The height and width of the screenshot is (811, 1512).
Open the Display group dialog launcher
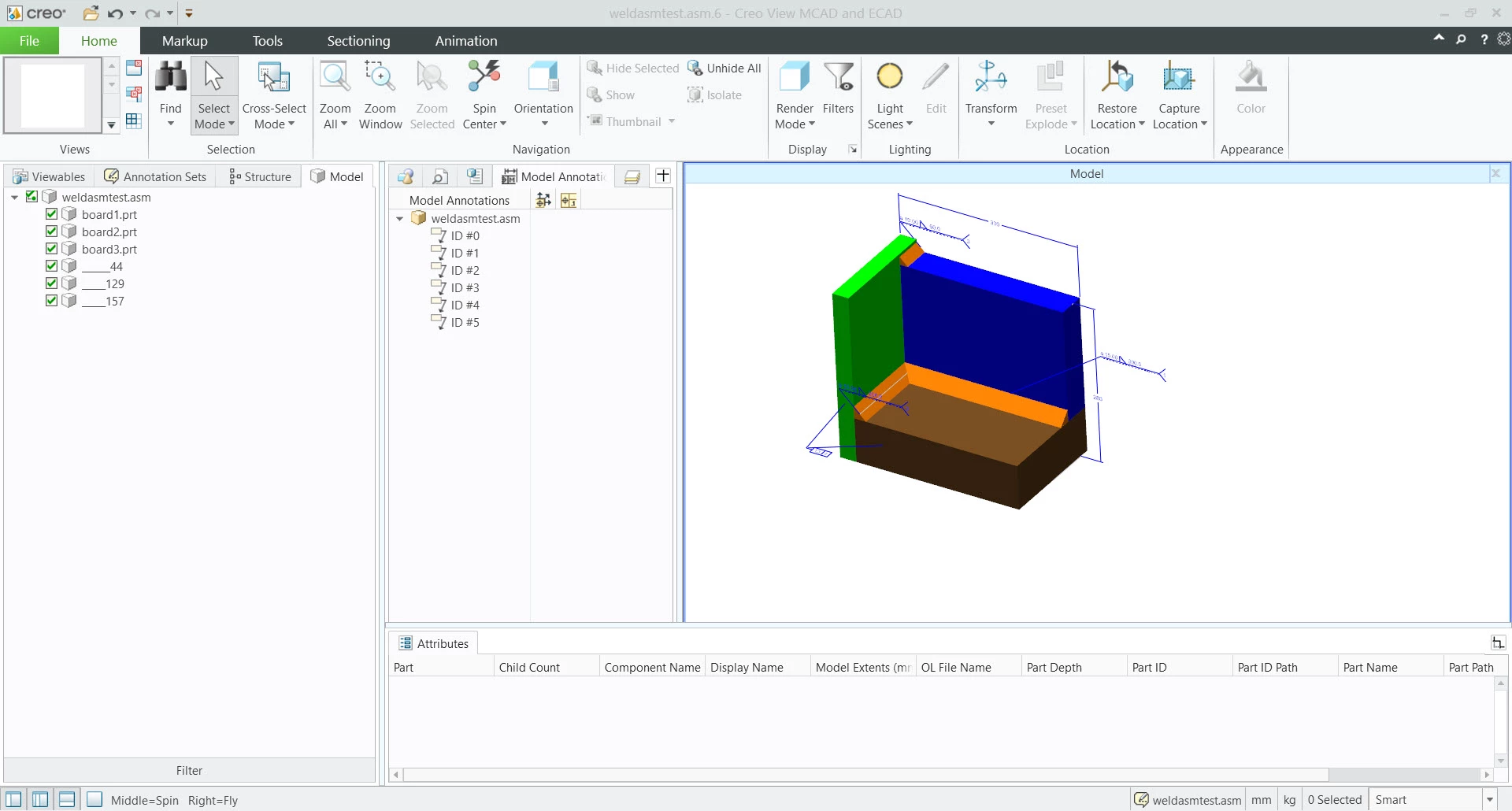(x=853, y=149)
